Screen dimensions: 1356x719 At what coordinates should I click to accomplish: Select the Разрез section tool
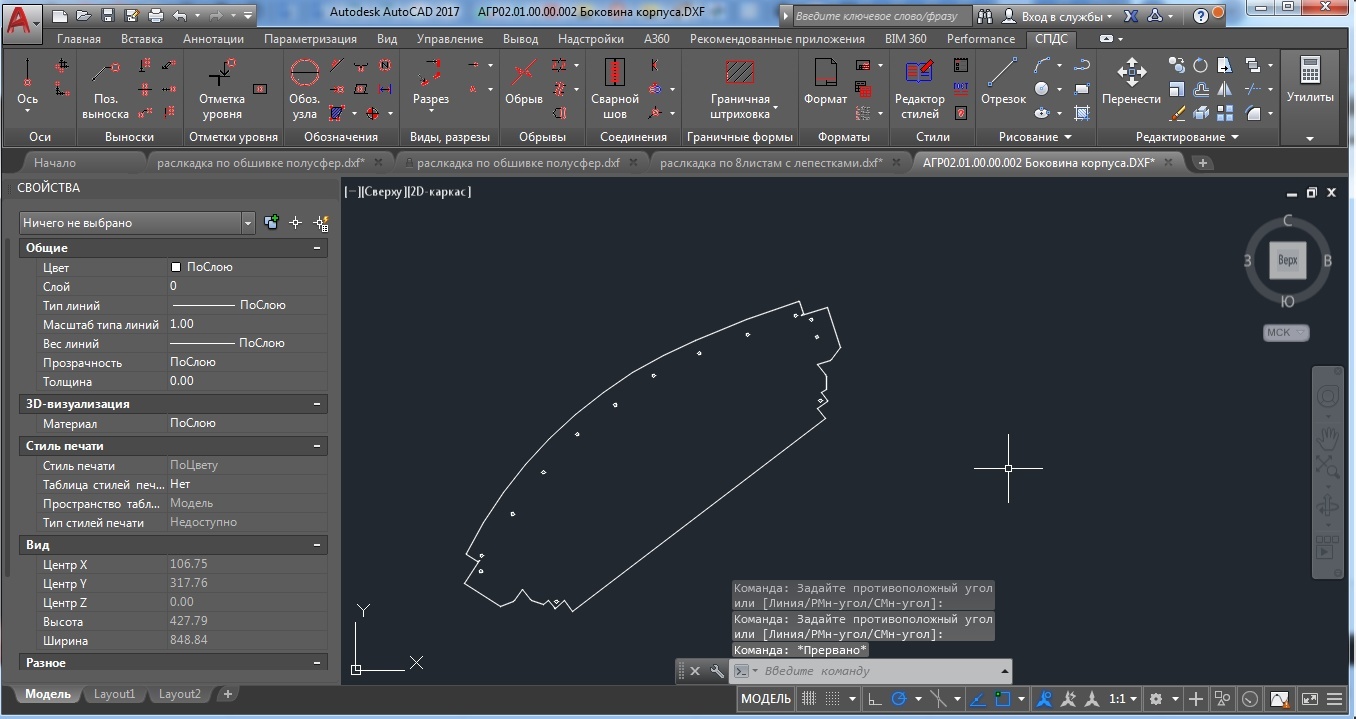tap(431, 85)
